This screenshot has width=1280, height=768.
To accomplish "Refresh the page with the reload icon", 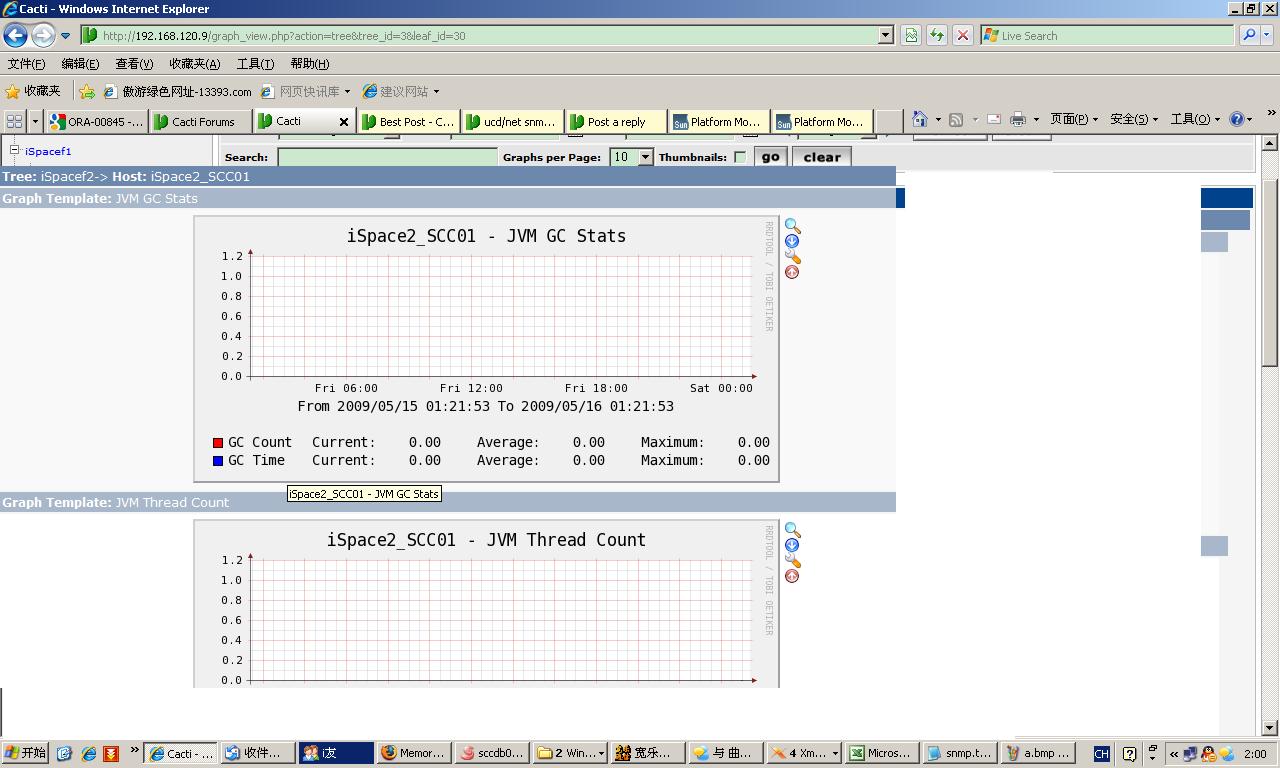I will [937, 35].
